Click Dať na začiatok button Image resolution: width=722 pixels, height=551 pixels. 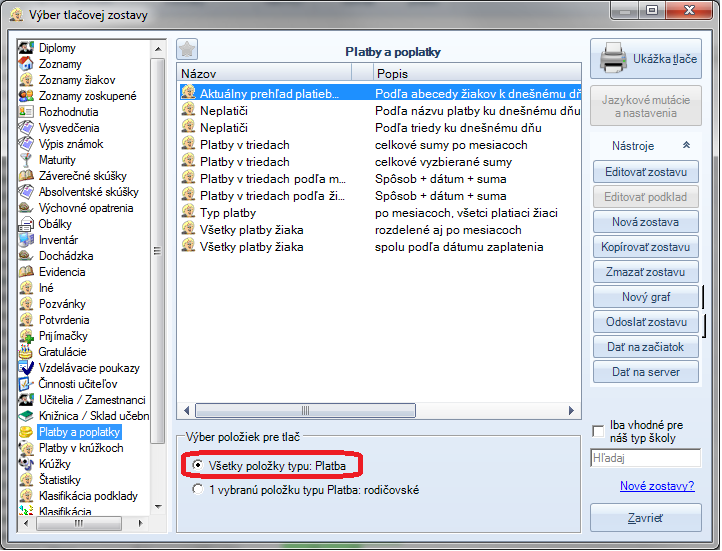click(x=646, y=347)
